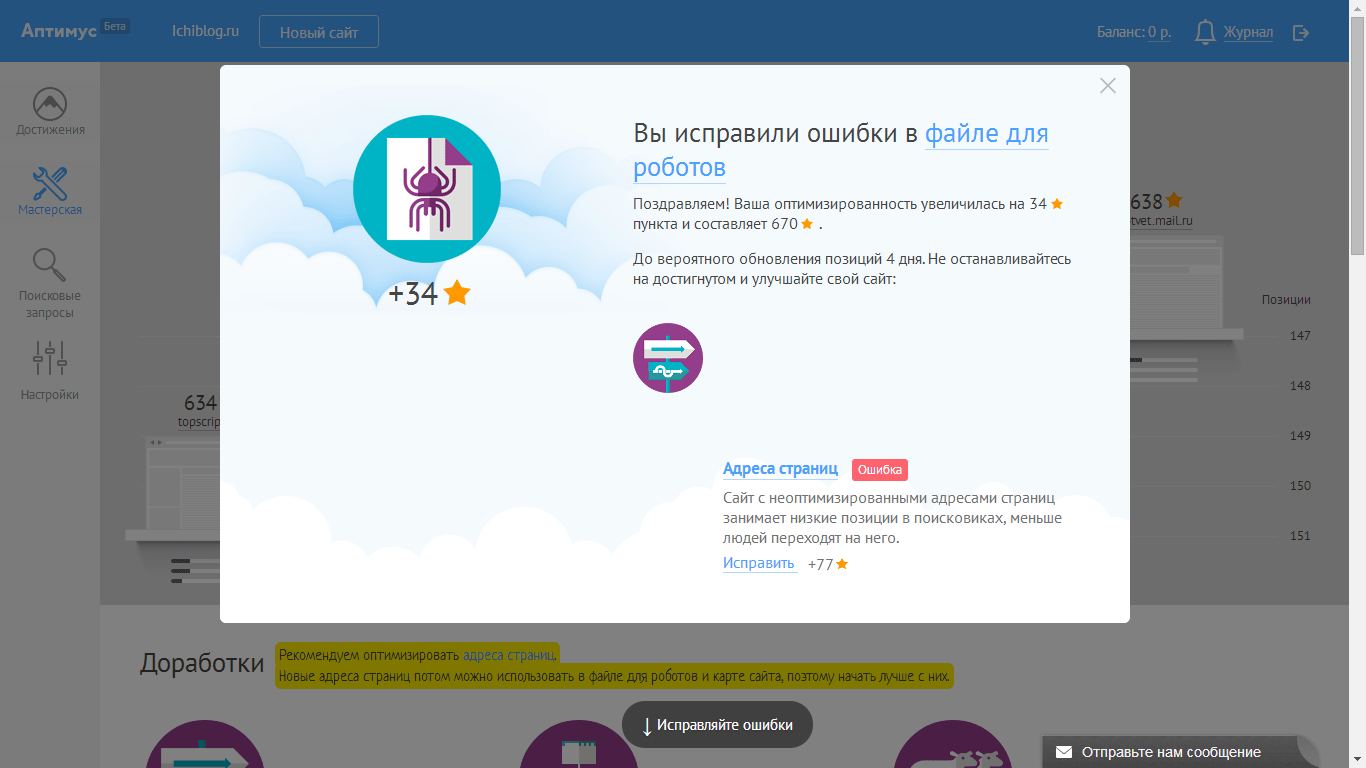
Task: Click the Доработки heading
Action: tap(202, 663)
